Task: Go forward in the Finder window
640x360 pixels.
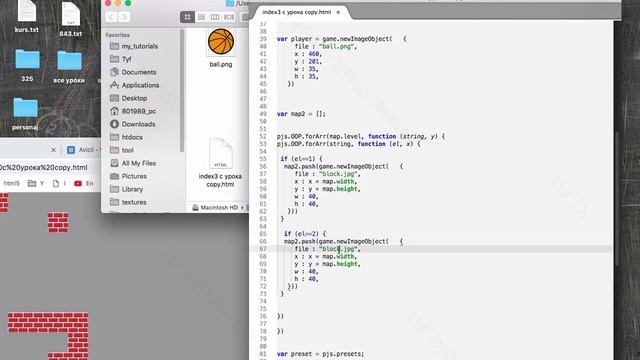Action: coord(124,17)
